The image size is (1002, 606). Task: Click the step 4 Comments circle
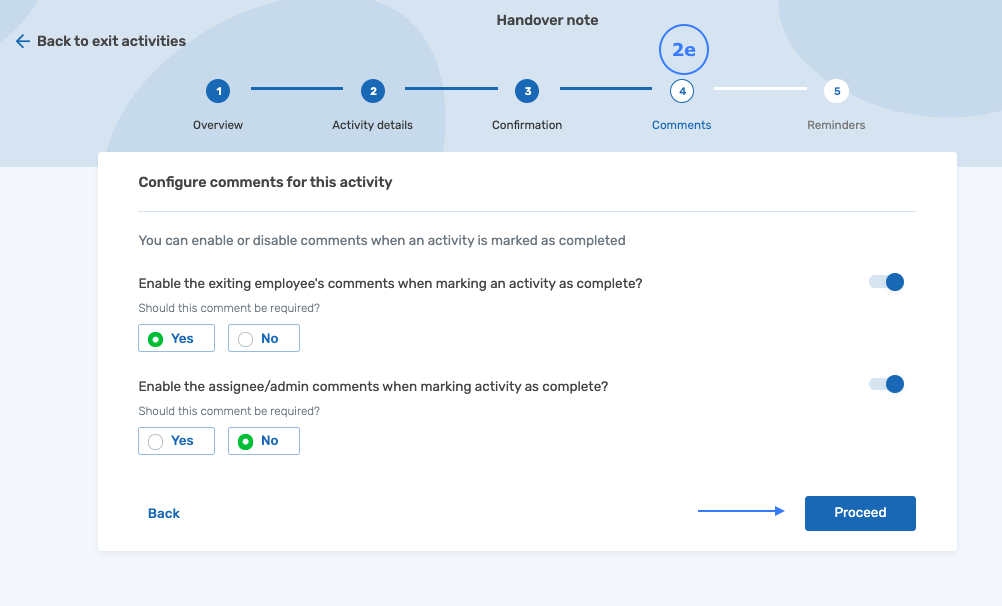(682, 91)
